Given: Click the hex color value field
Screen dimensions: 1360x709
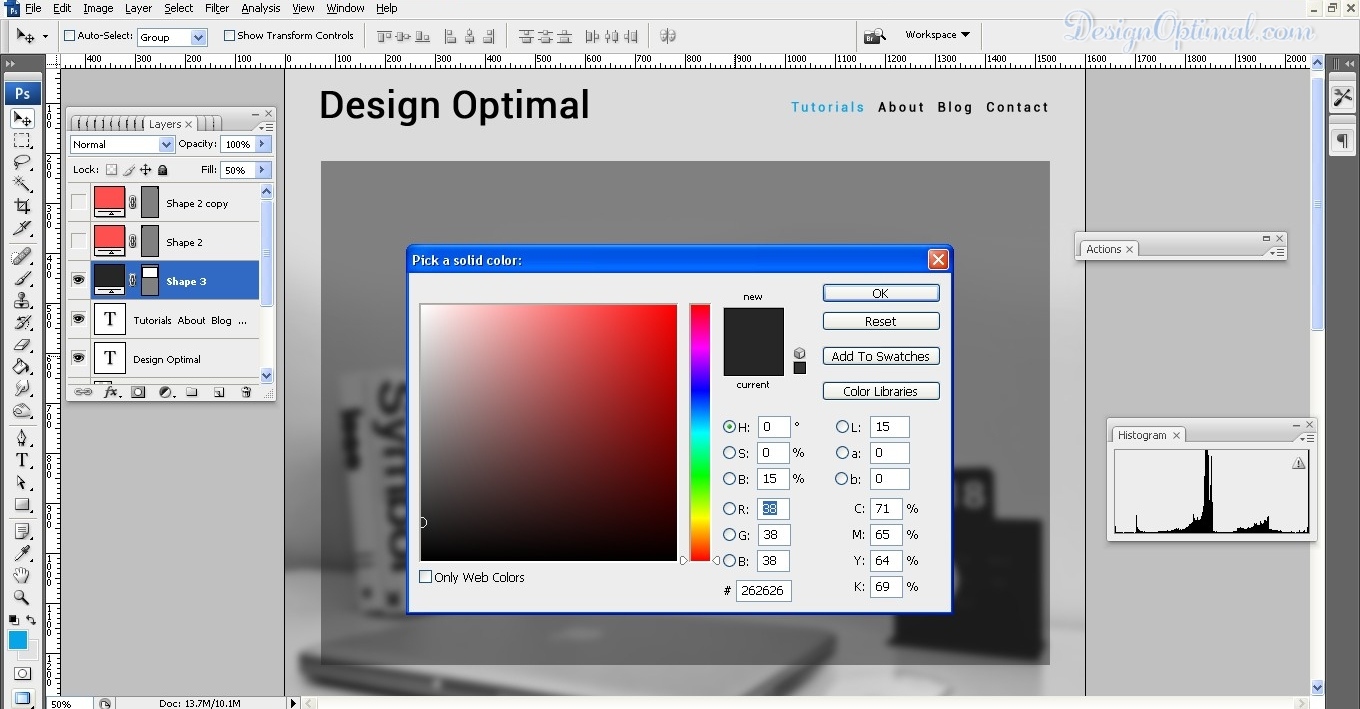Looking at the screenshot, I should point(764,590).
